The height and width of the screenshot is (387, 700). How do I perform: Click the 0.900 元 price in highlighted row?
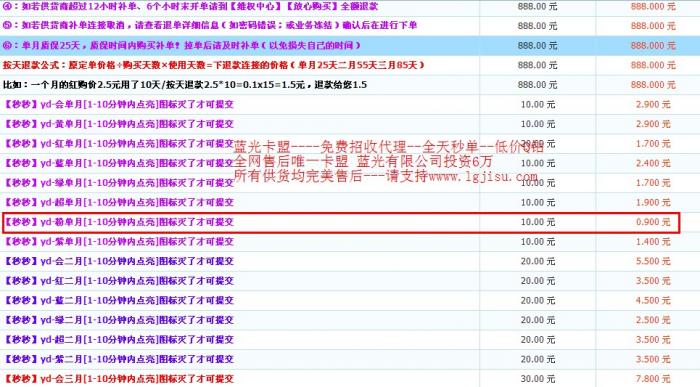(x=653, y=222)
